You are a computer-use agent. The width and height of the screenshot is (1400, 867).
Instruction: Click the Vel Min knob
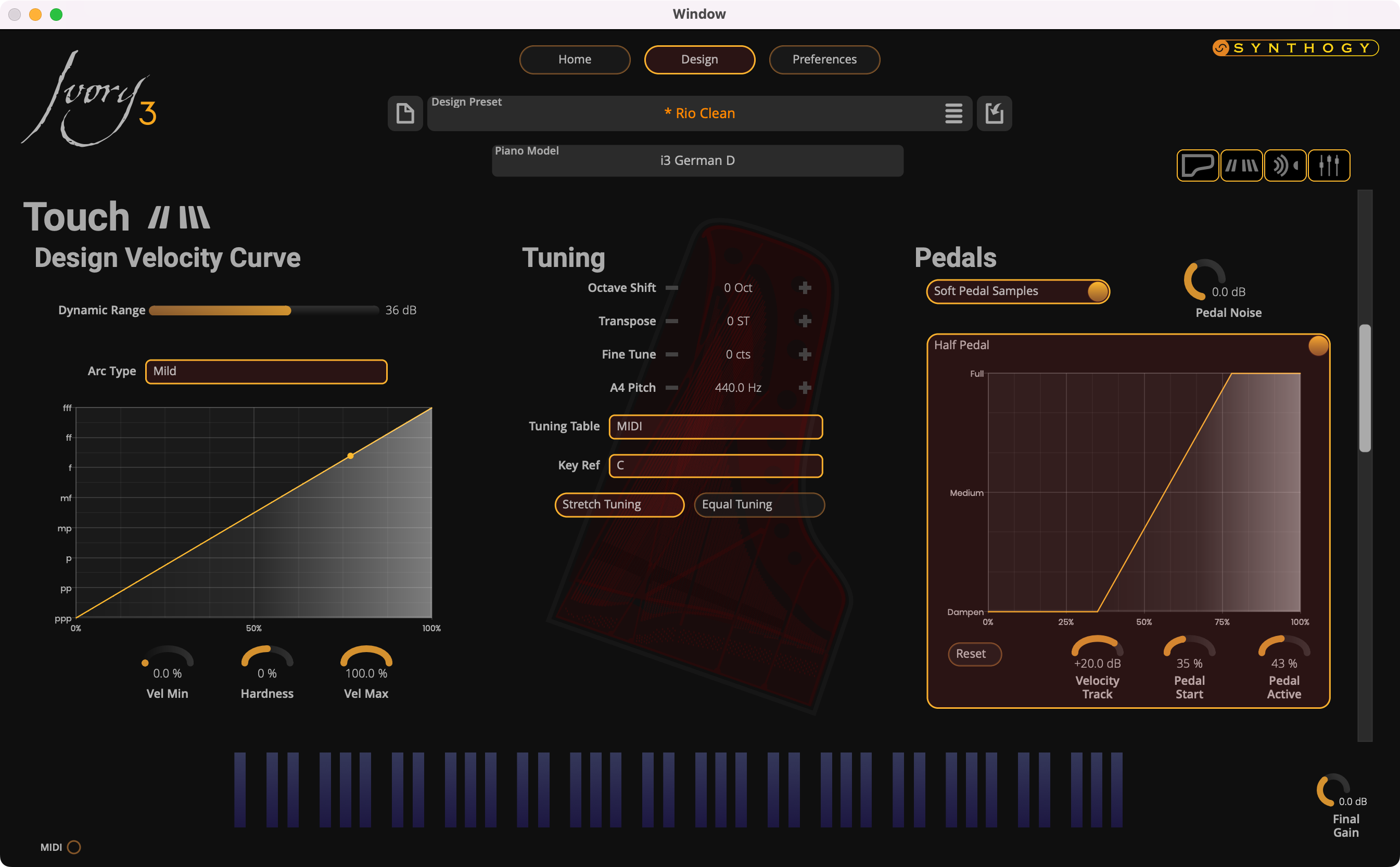168,657
